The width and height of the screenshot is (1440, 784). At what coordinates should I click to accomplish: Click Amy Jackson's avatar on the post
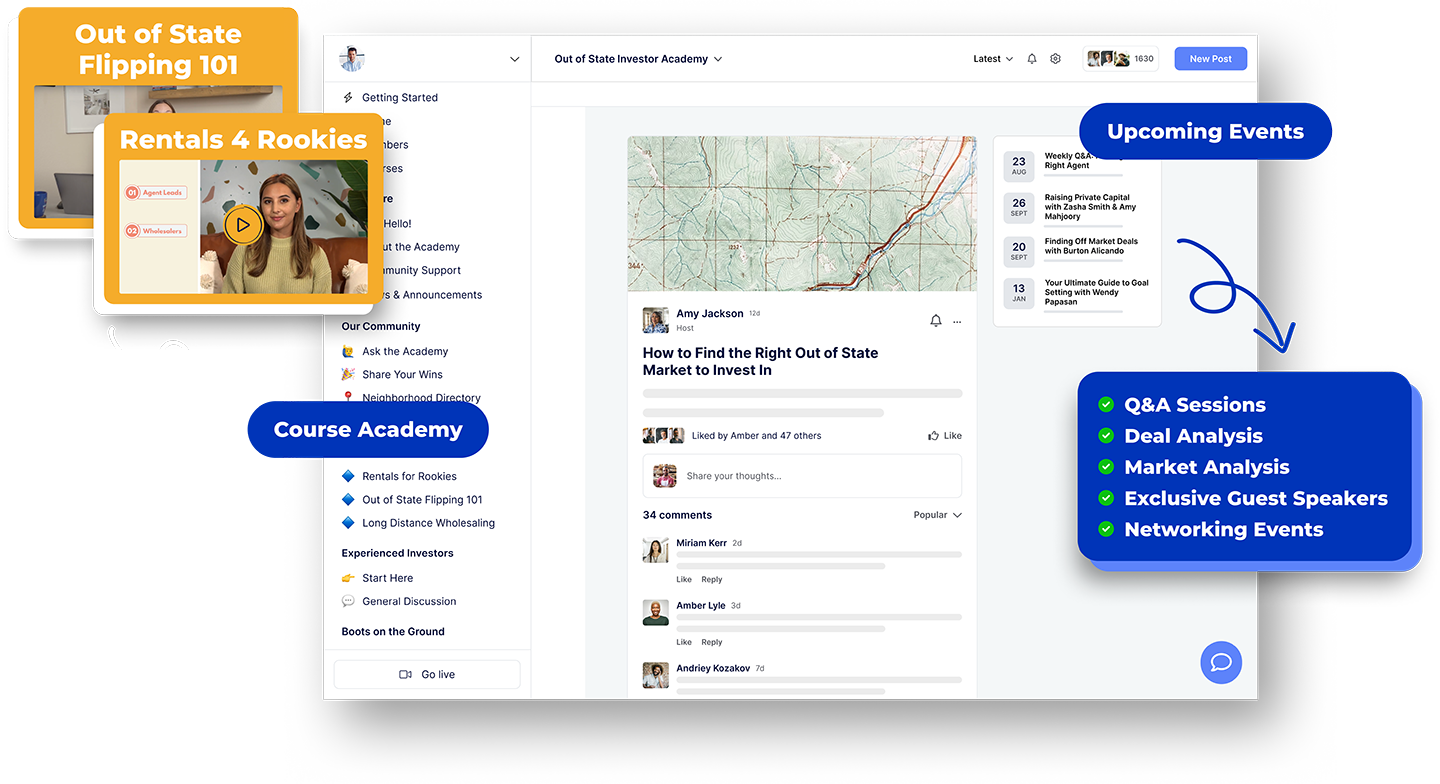655,320
